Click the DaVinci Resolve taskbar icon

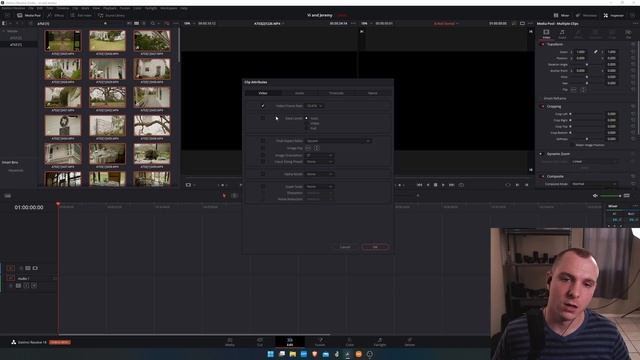pos(347,354)
